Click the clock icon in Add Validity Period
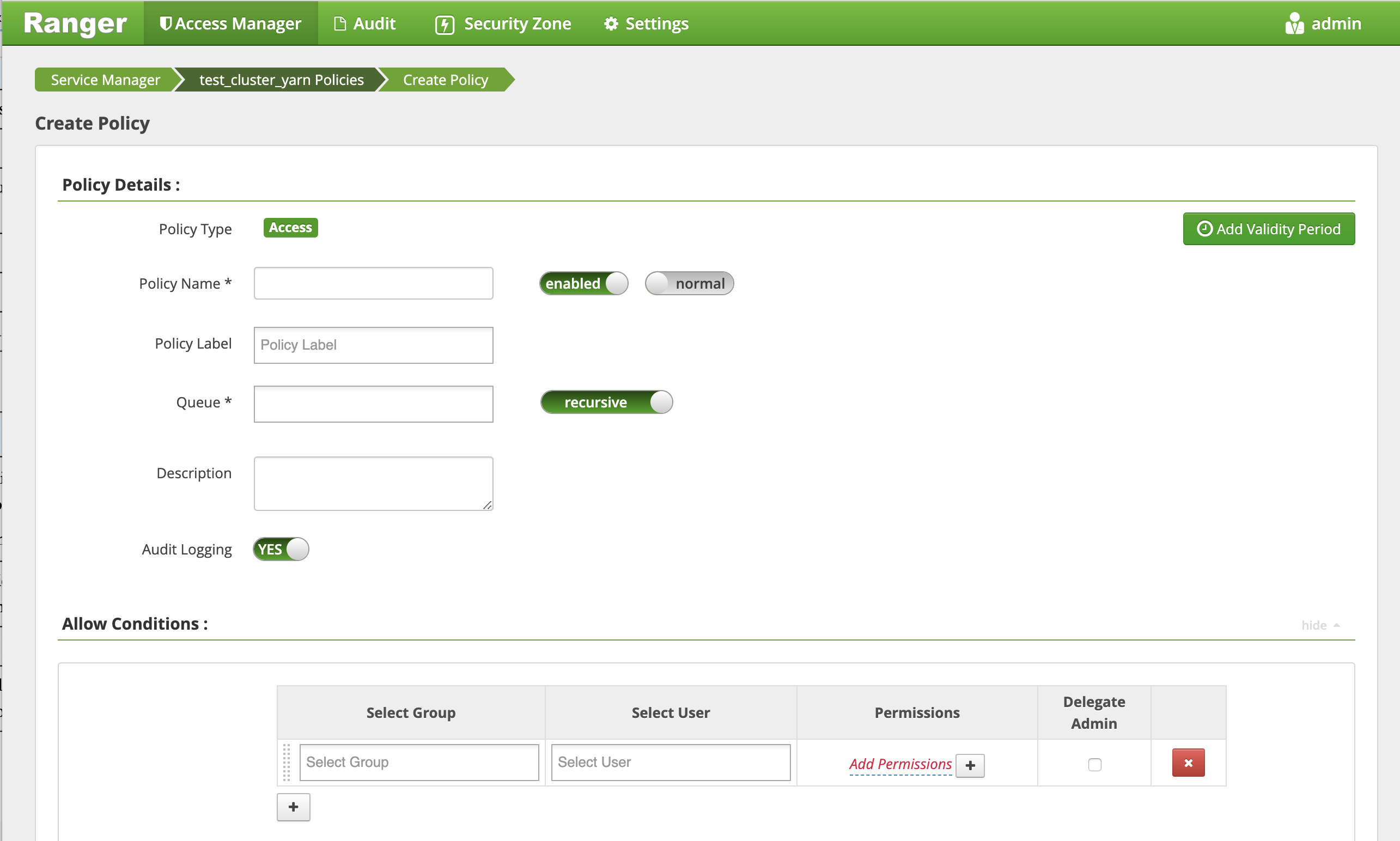This screenshot has width=1400, height=841. 1204,228
